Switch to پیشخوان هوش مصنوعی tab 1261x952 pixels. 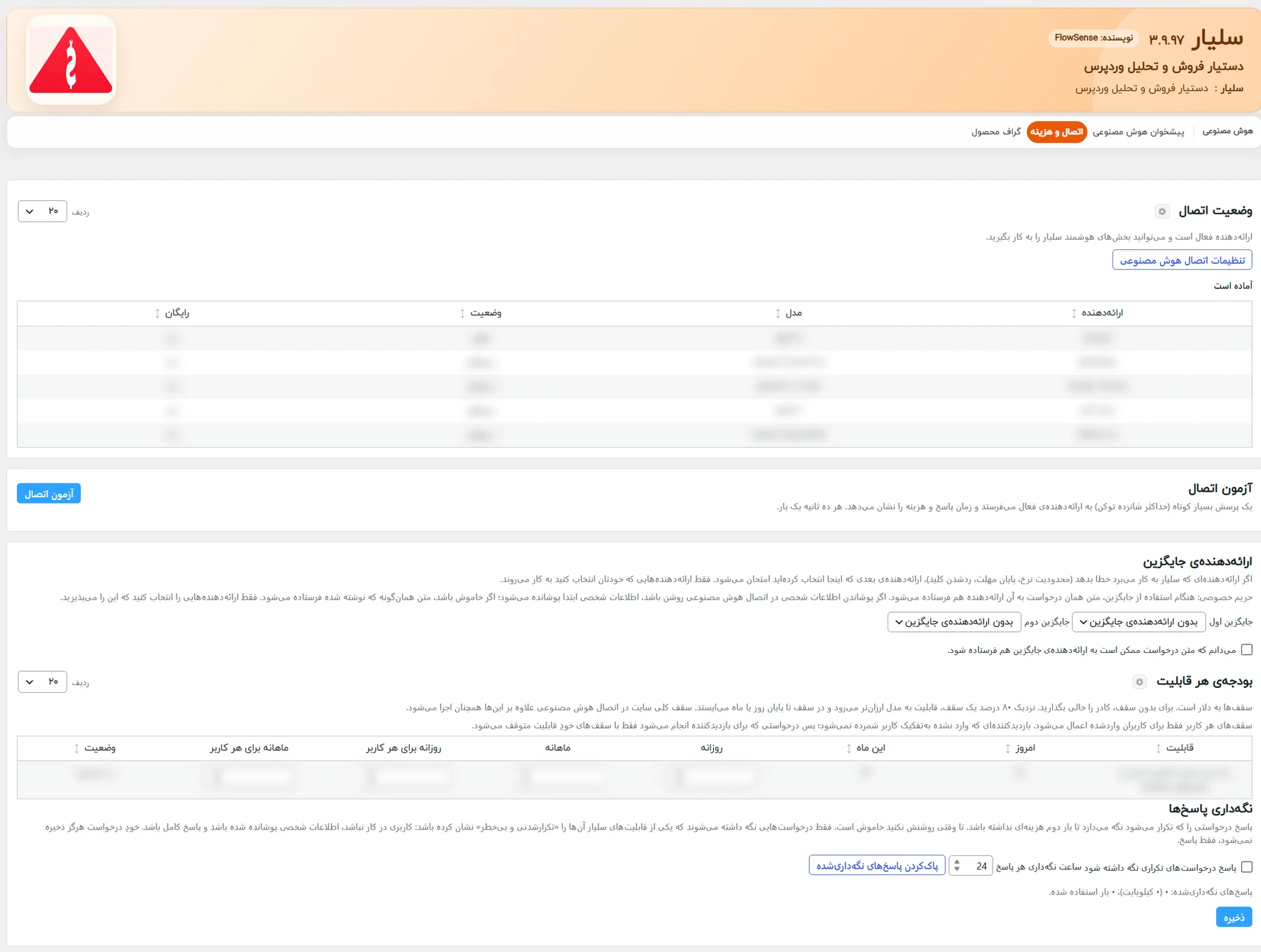1138,132
